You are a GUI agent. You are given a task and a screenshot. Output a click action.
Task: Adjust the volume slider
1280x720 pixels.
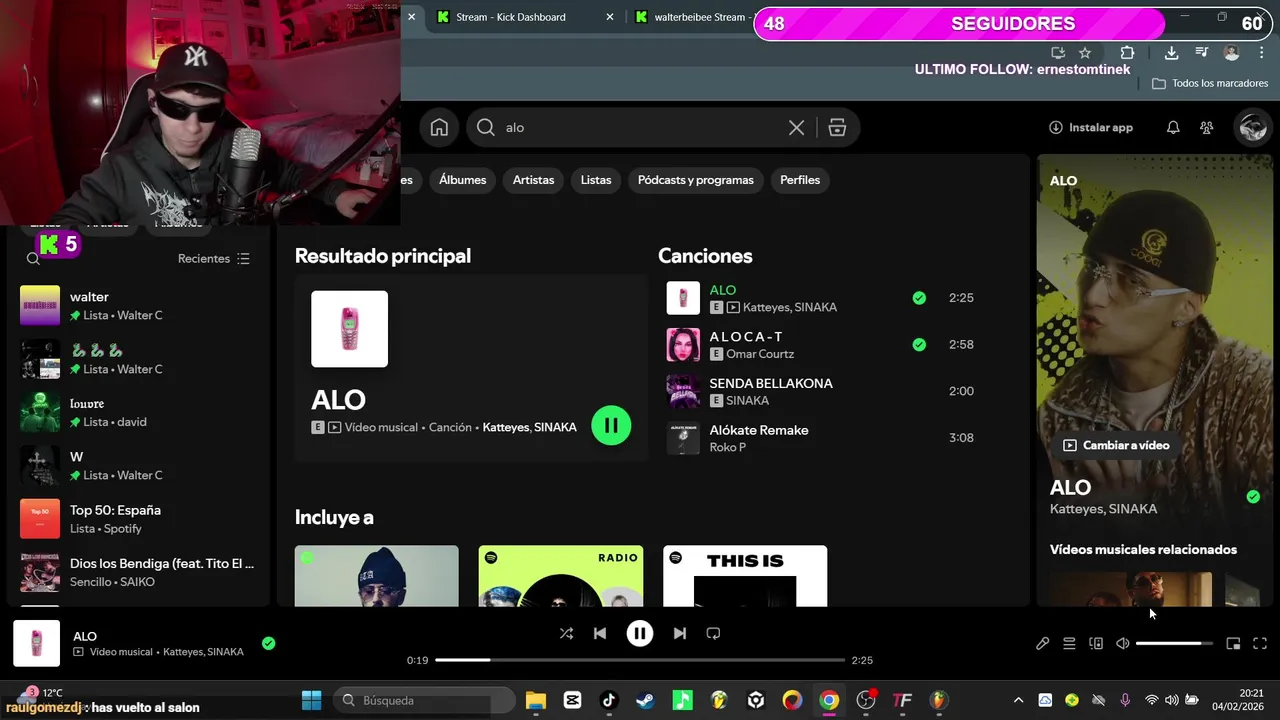pyautogui.click(x=1174, y=644)
